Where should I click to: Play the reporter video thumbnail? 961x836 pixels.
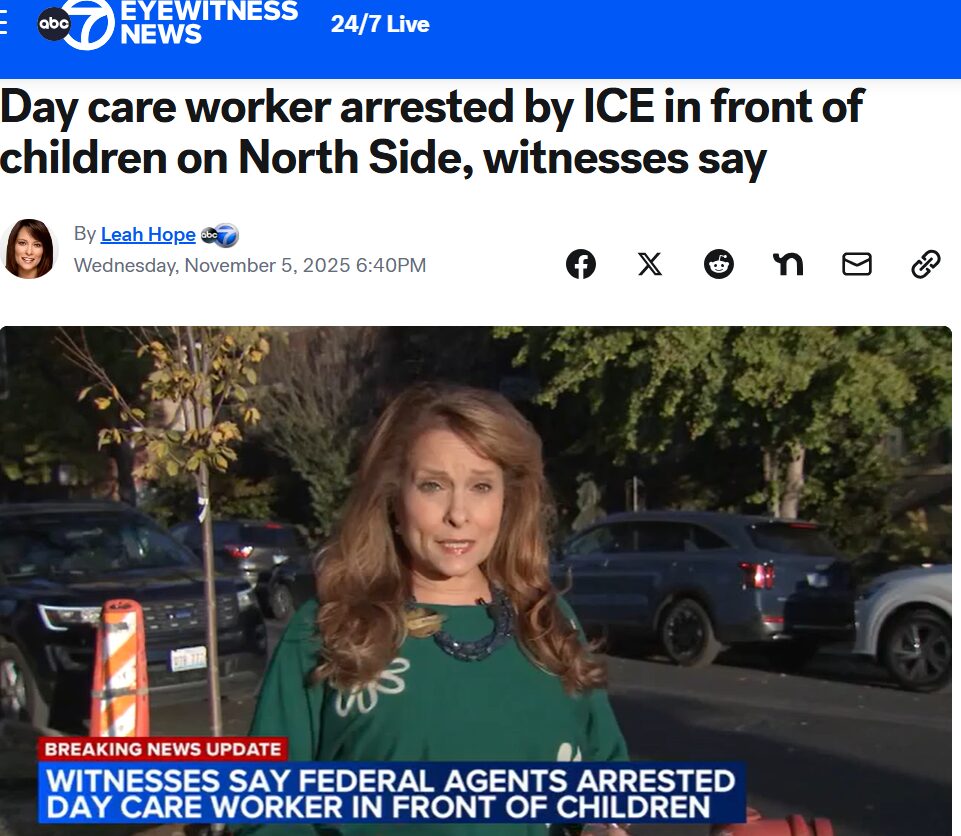tap(476, 581)
